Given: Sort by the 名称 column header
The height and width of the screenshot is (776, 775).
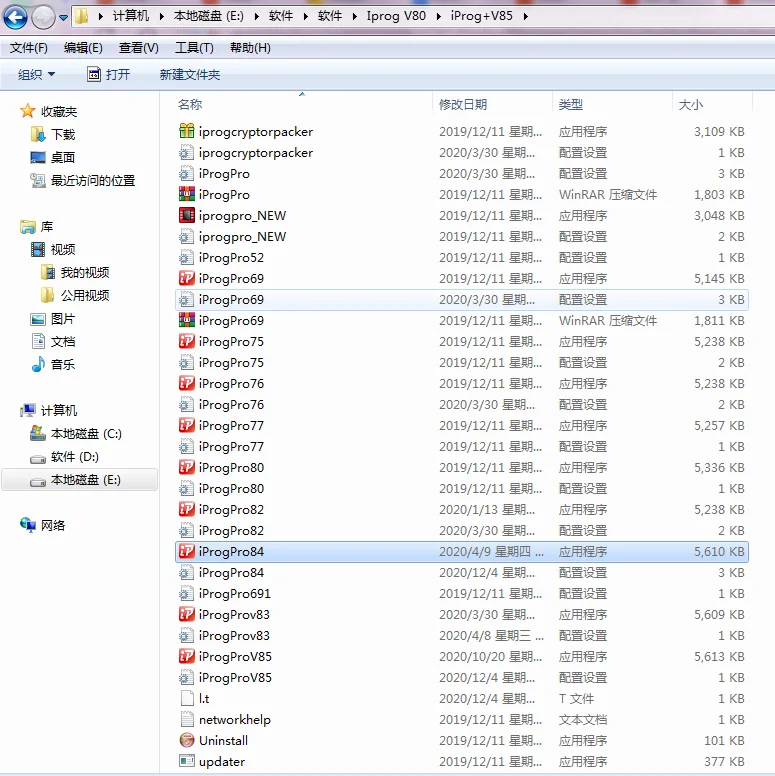Looking at the screenshot, I should coord(190,104).
